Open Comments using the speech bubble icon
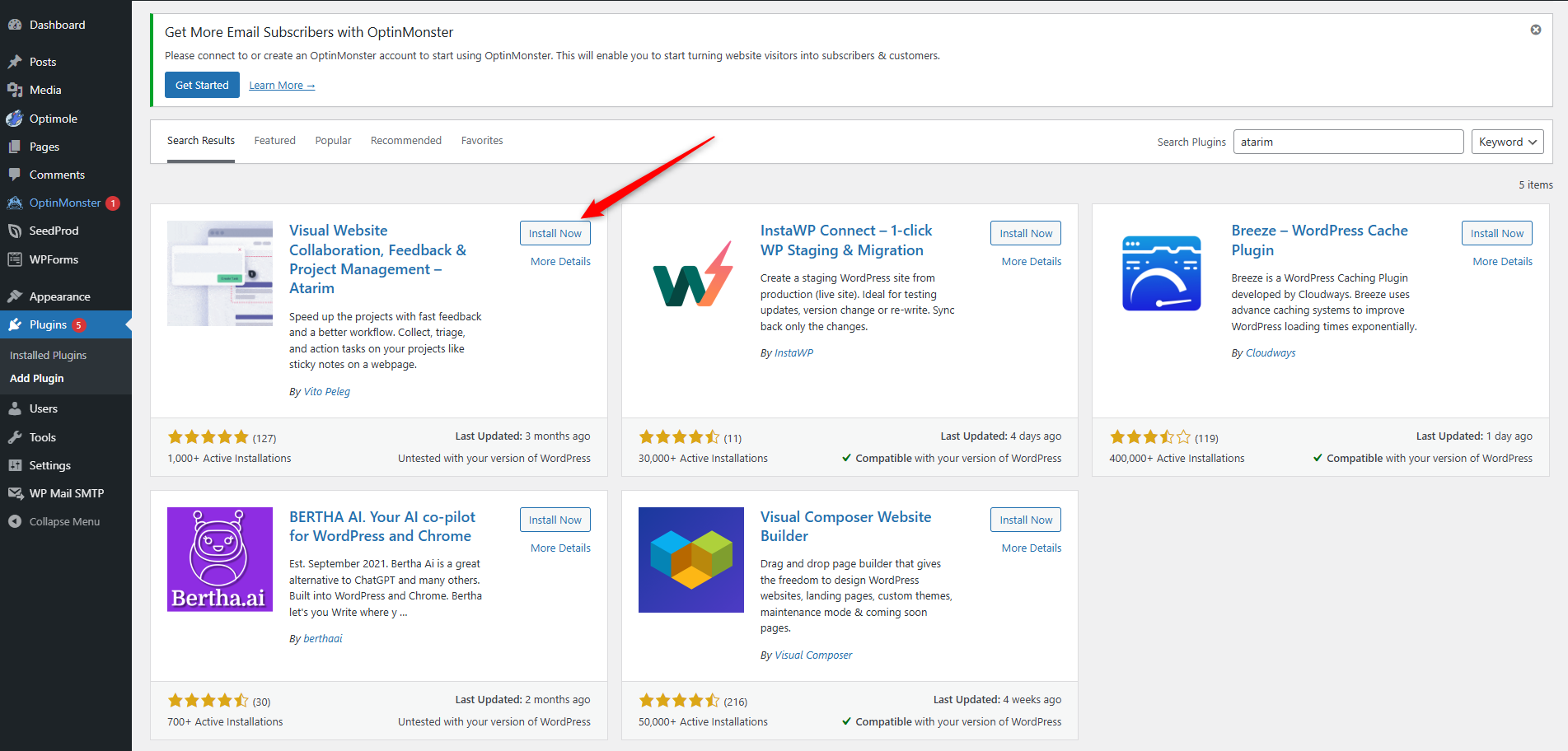Viewport: 1568px width, 751px height. (x=15, y=175)
